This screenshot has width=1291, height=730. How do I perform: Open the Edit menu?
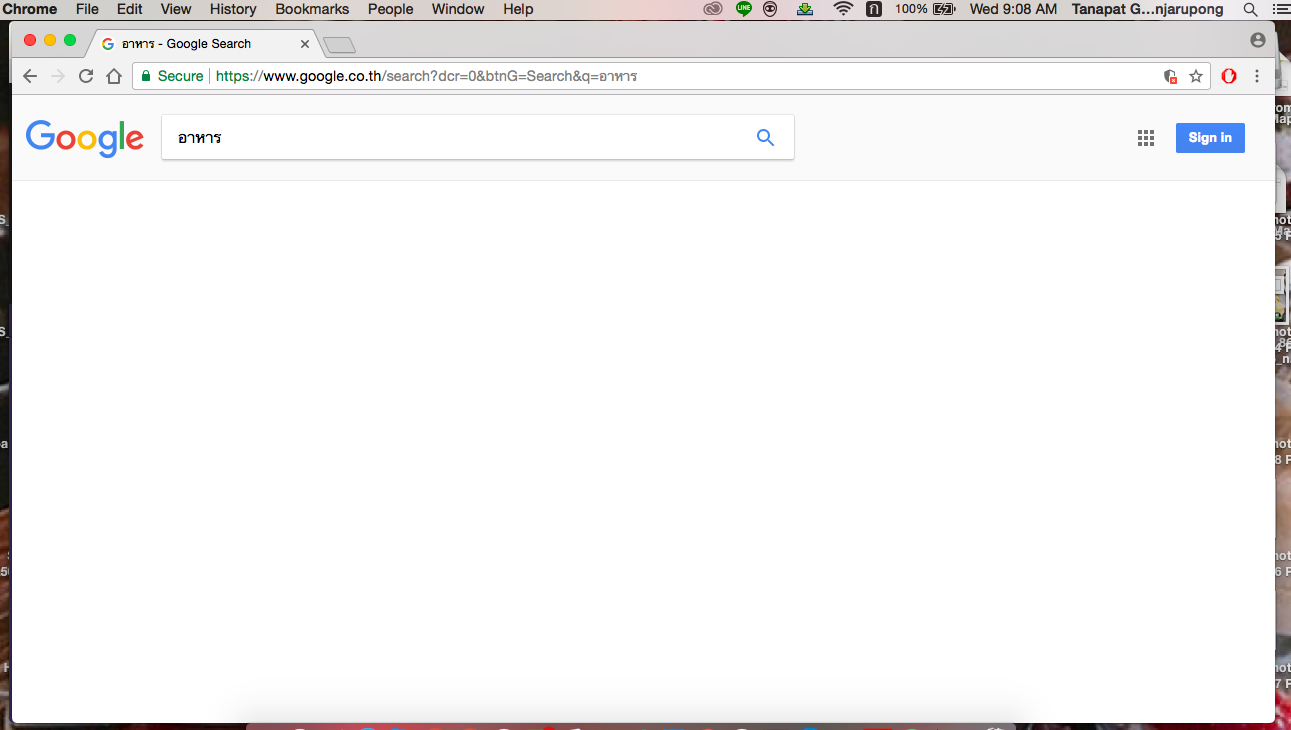pyautogui.click(x=129, y=9)
